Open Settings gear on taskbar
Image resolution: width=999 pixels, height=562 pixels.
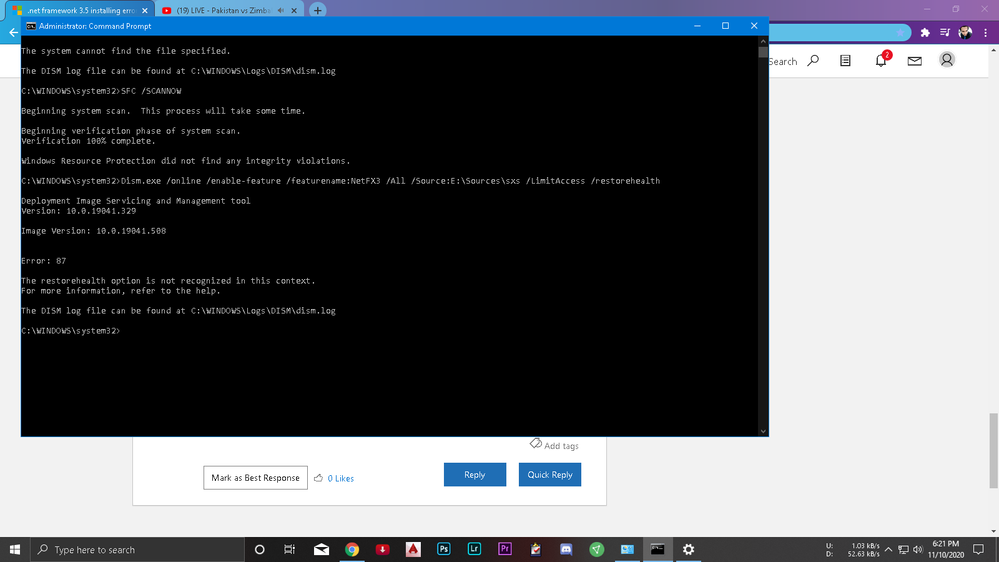688,549
